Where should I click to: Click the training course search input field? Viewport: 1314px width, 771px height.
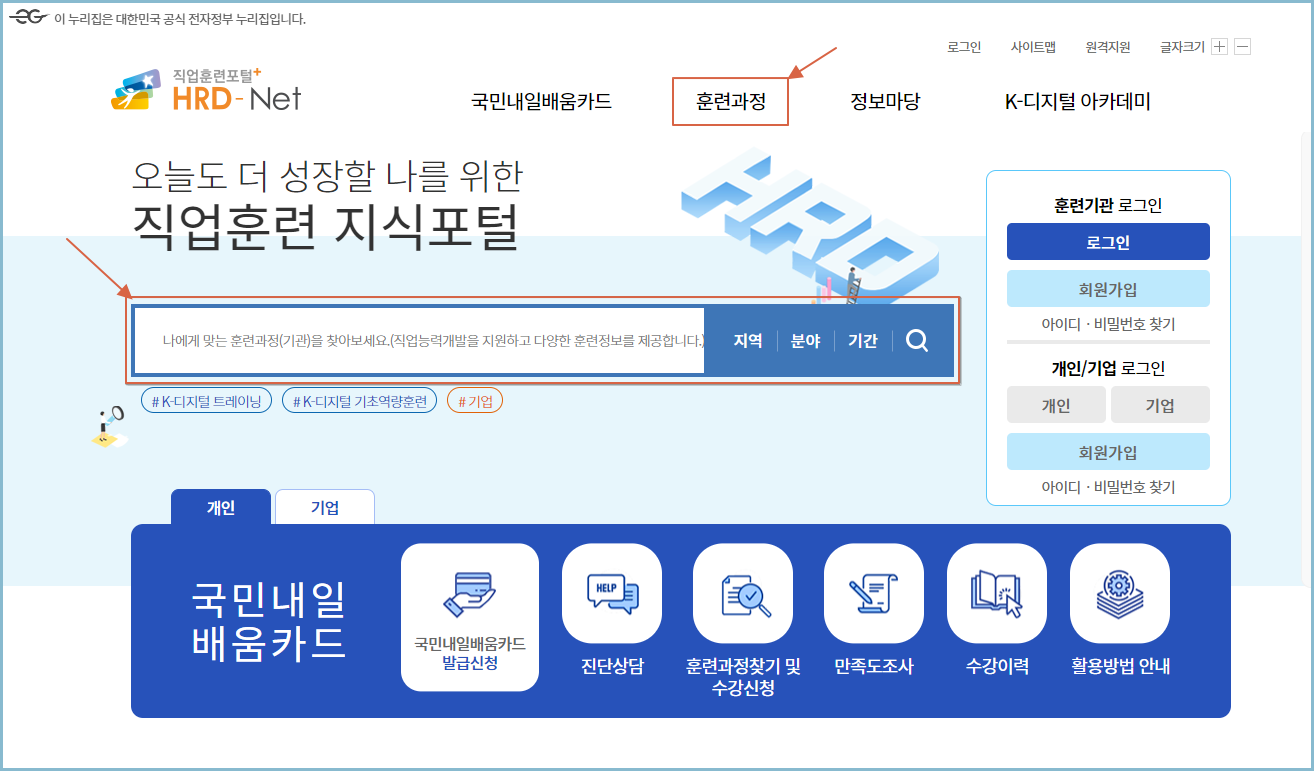coord(420,340)
